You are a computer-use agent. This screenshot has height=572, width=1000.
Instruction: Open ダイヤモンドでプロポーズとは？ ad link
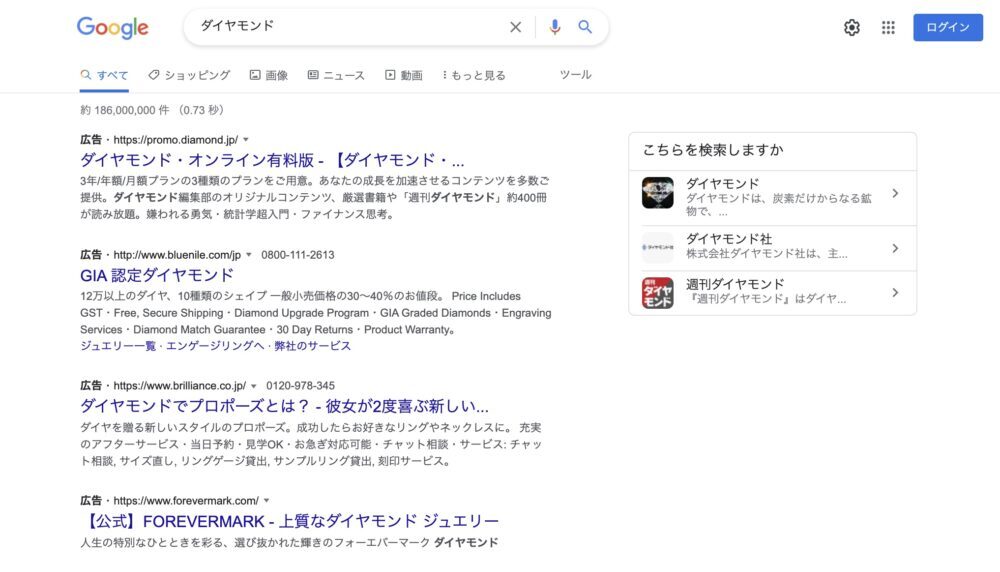click(x=284, y=406)
